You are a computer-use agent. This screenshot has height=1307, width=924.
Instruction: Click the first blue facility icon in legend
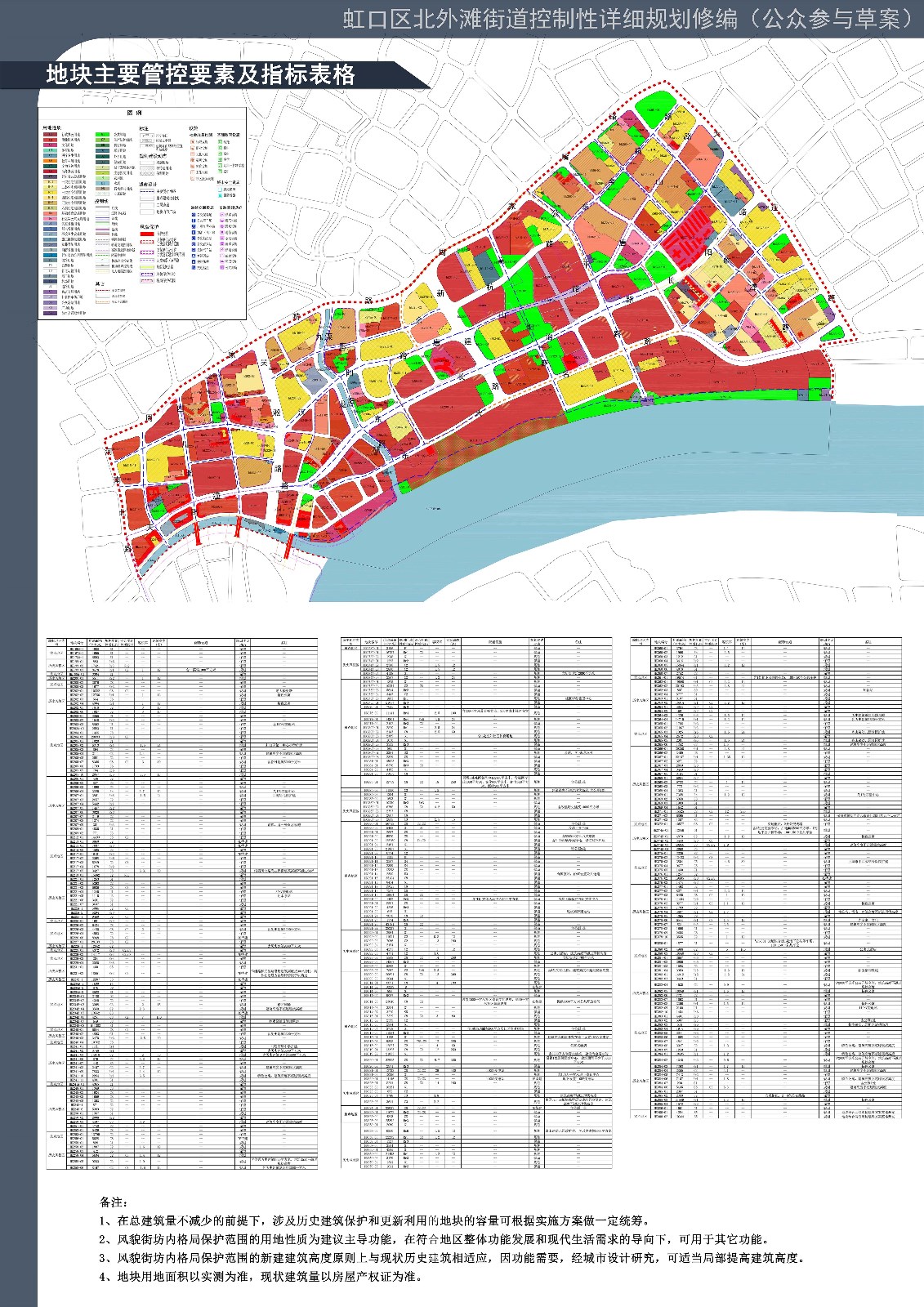coord(194,215)
